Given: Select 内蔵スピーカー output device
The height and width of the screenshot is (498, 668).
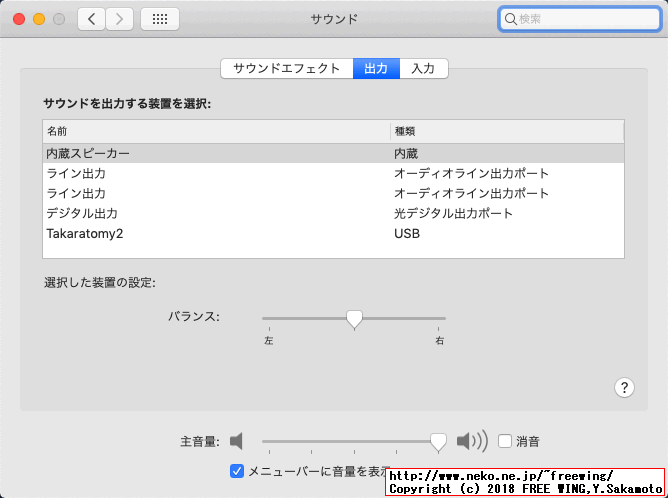Looking at the screenshot, I should [x=334, y=153].
